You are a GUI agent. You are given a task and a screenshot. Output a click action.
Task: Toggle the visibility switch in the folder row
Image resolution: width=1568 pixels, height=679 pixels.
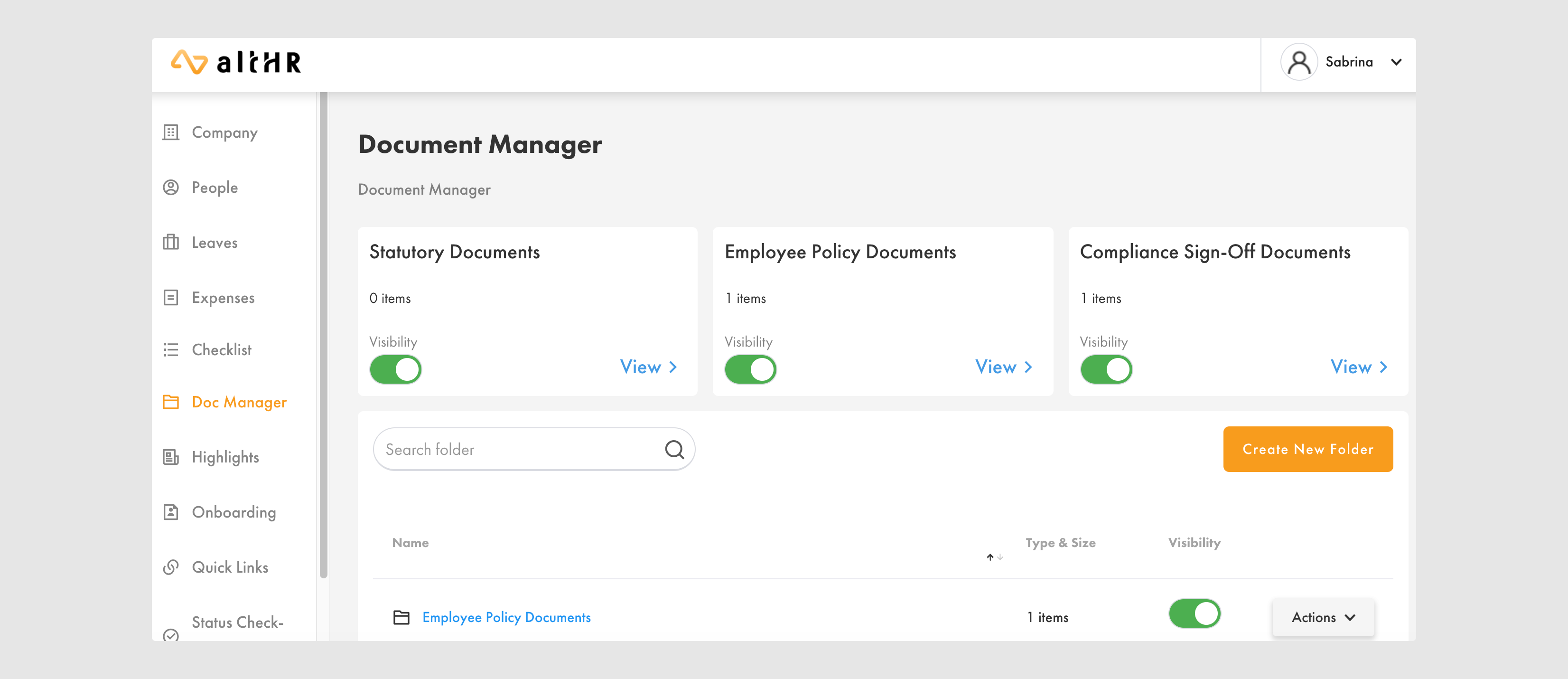pyautogui.click(x=1195, y=613)
